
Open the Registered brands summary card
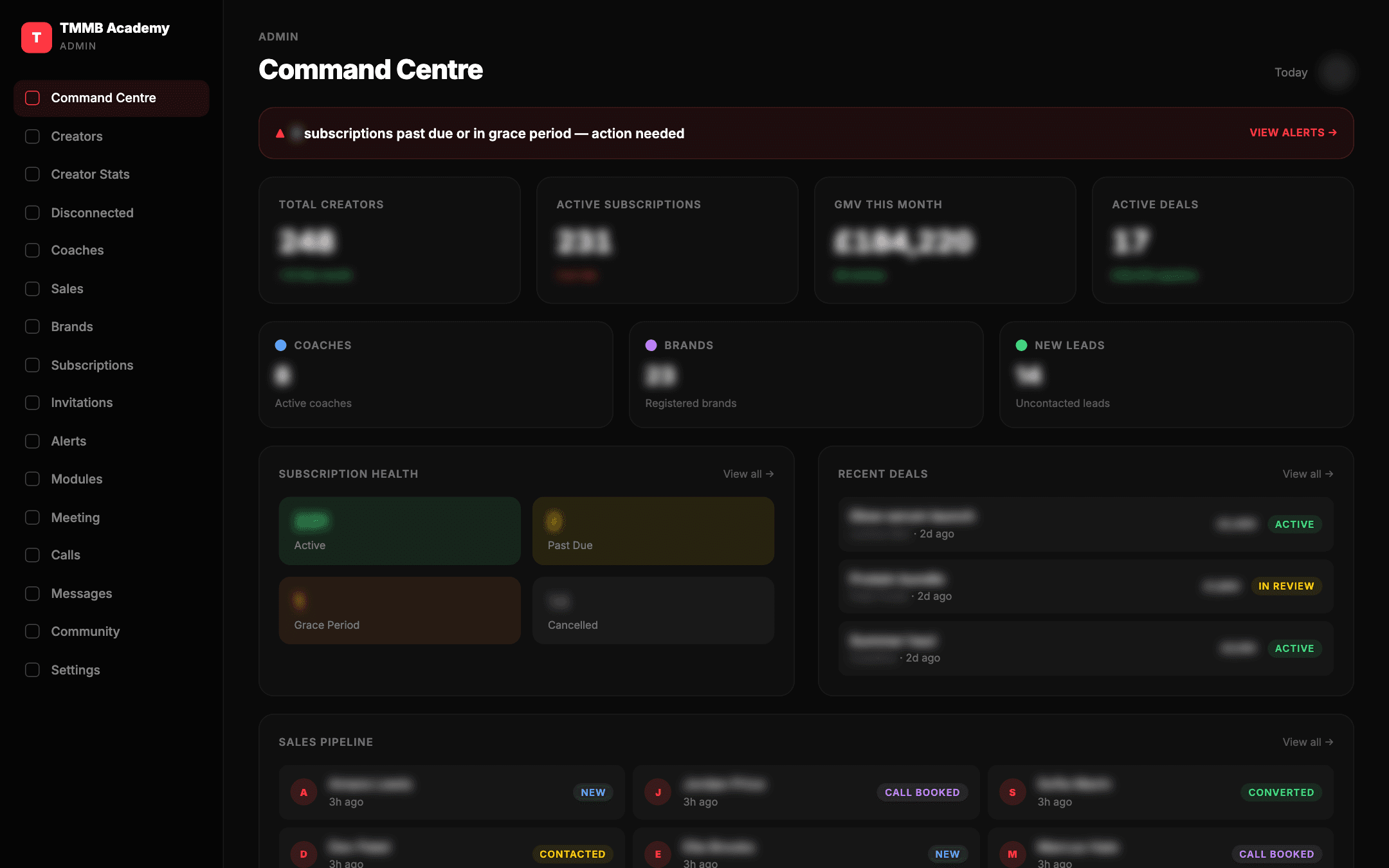click(806, 374)
